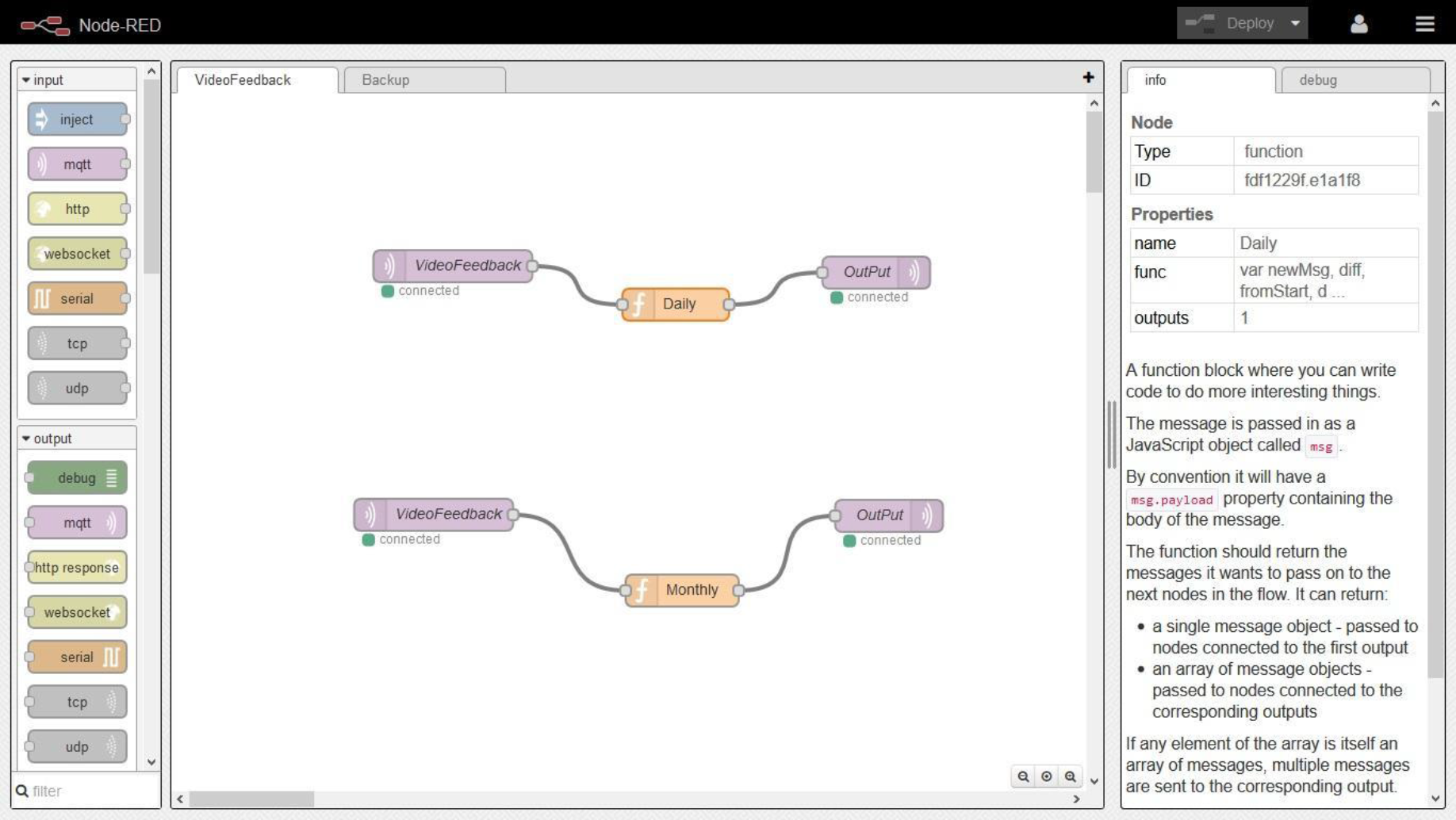Select the http input node in the palette
Image resolution: width=1456 pixels, height=820 pixels.
[77, 209]
